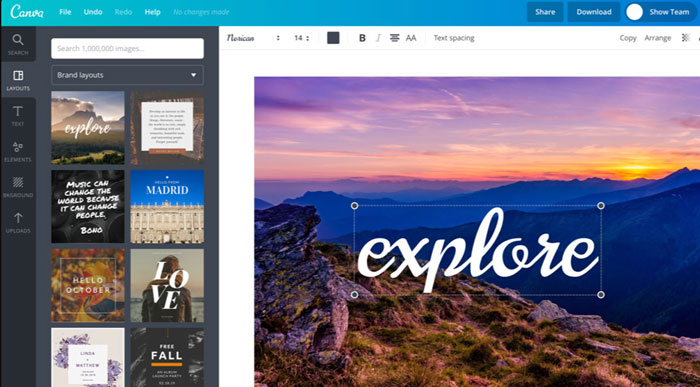
Task: Choose the LOVE layout thumbnail
Action: click(x=167, y=286)
